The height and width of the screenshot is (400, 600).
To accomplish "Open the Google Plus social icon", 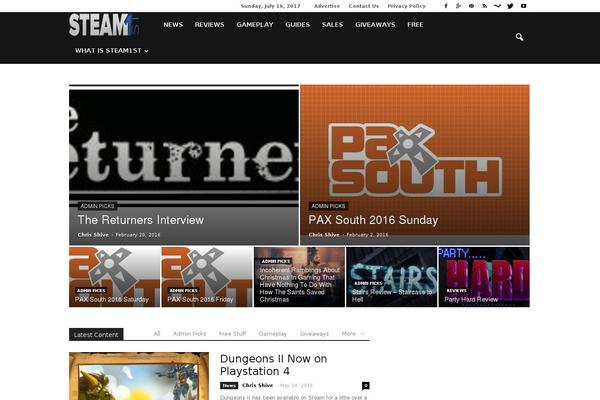I will [458, 6].
